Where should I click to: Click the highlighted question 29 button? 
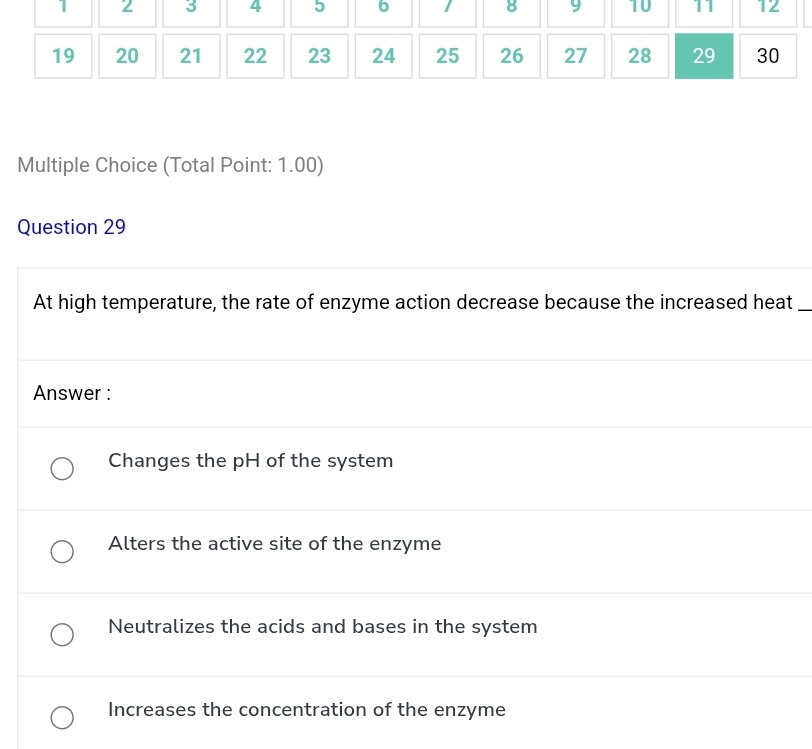click(x=704, y=56)
